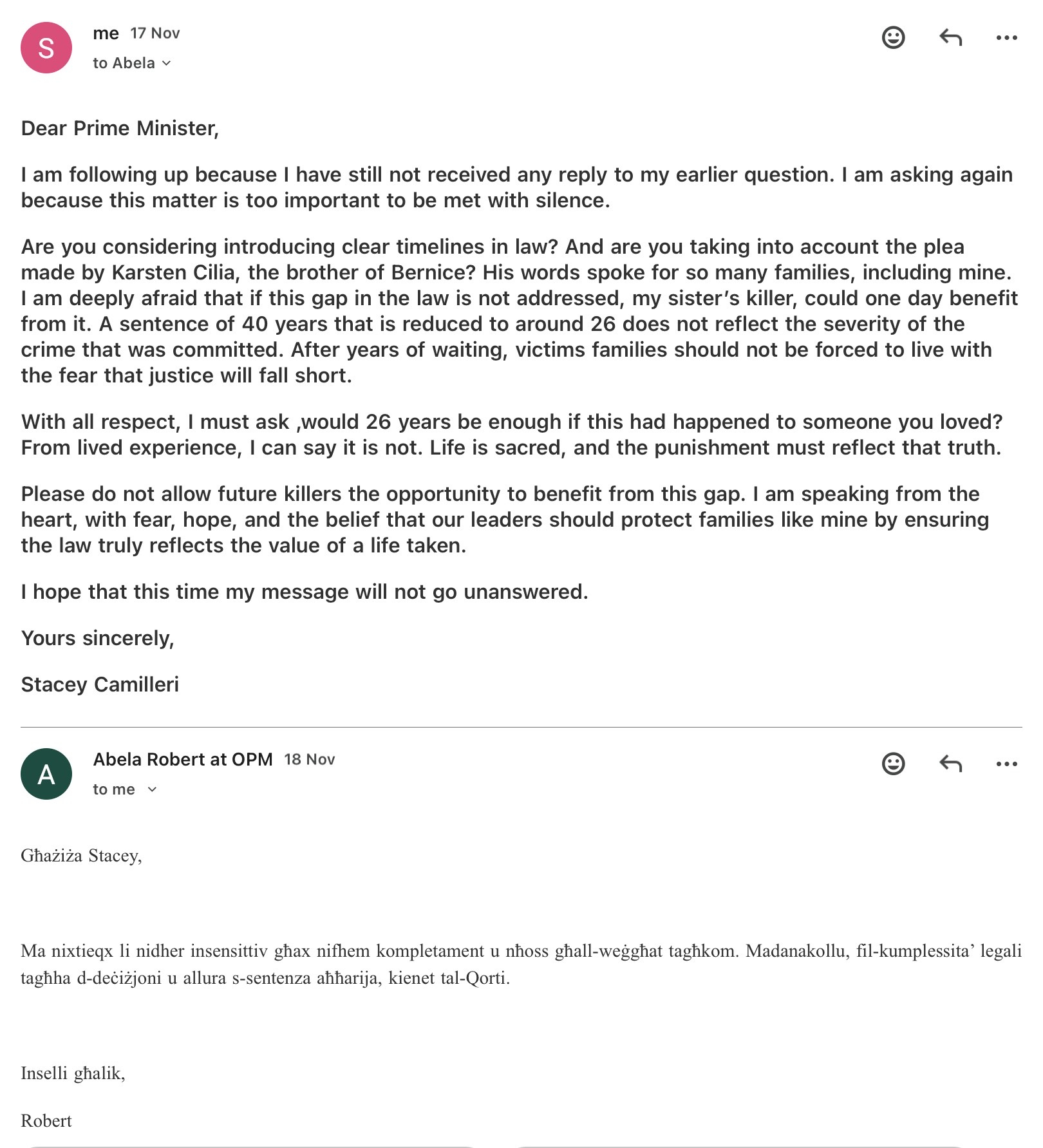The image size is (1043, 1148).
Task: Reply to Abela Robert's 18 Nov message
Action: pyautogui.click(x=951, y=765)
